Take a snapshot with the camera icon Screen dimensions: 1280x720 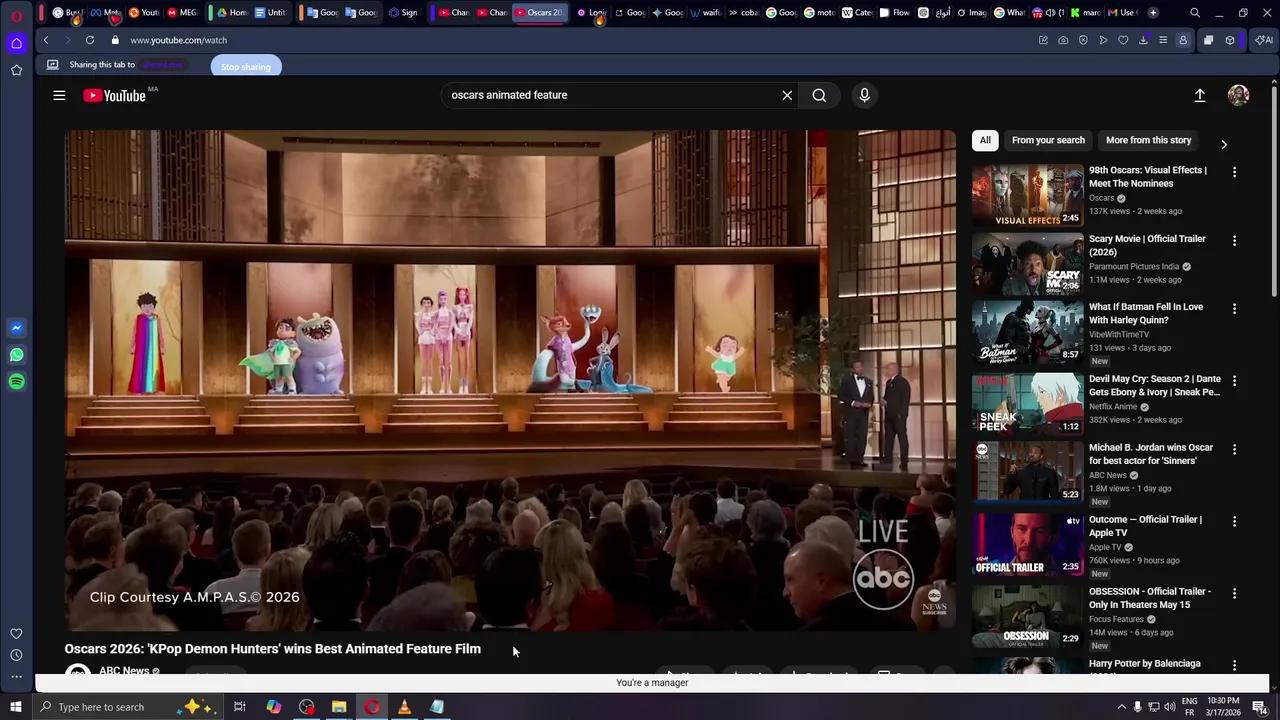1063,40
